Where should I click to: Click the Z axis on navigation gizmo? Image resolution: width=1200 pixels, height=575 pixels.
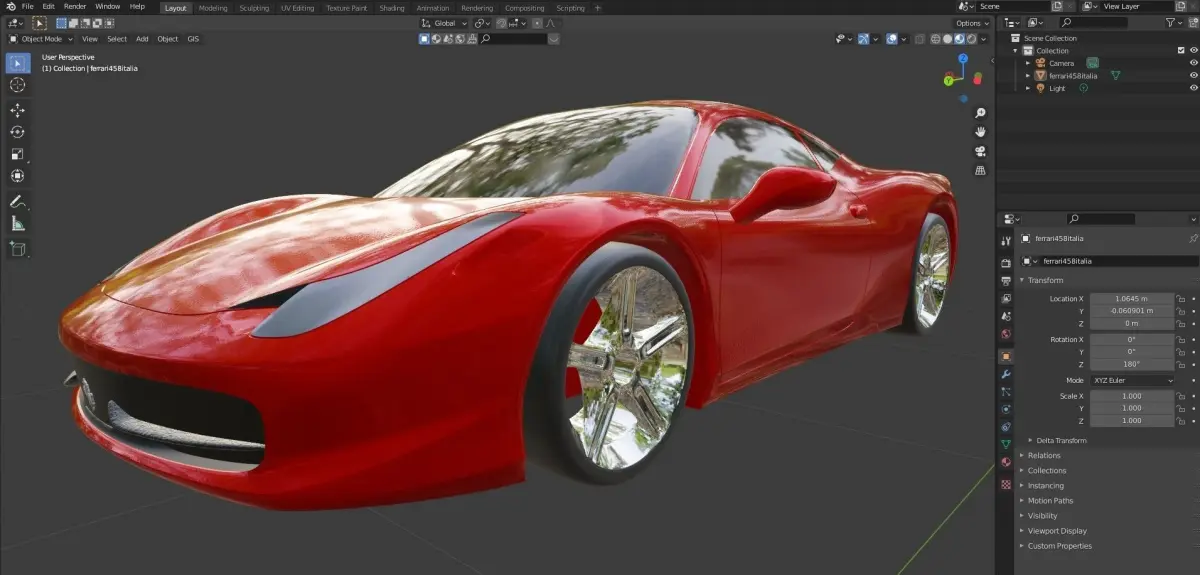tap(963, 58)
